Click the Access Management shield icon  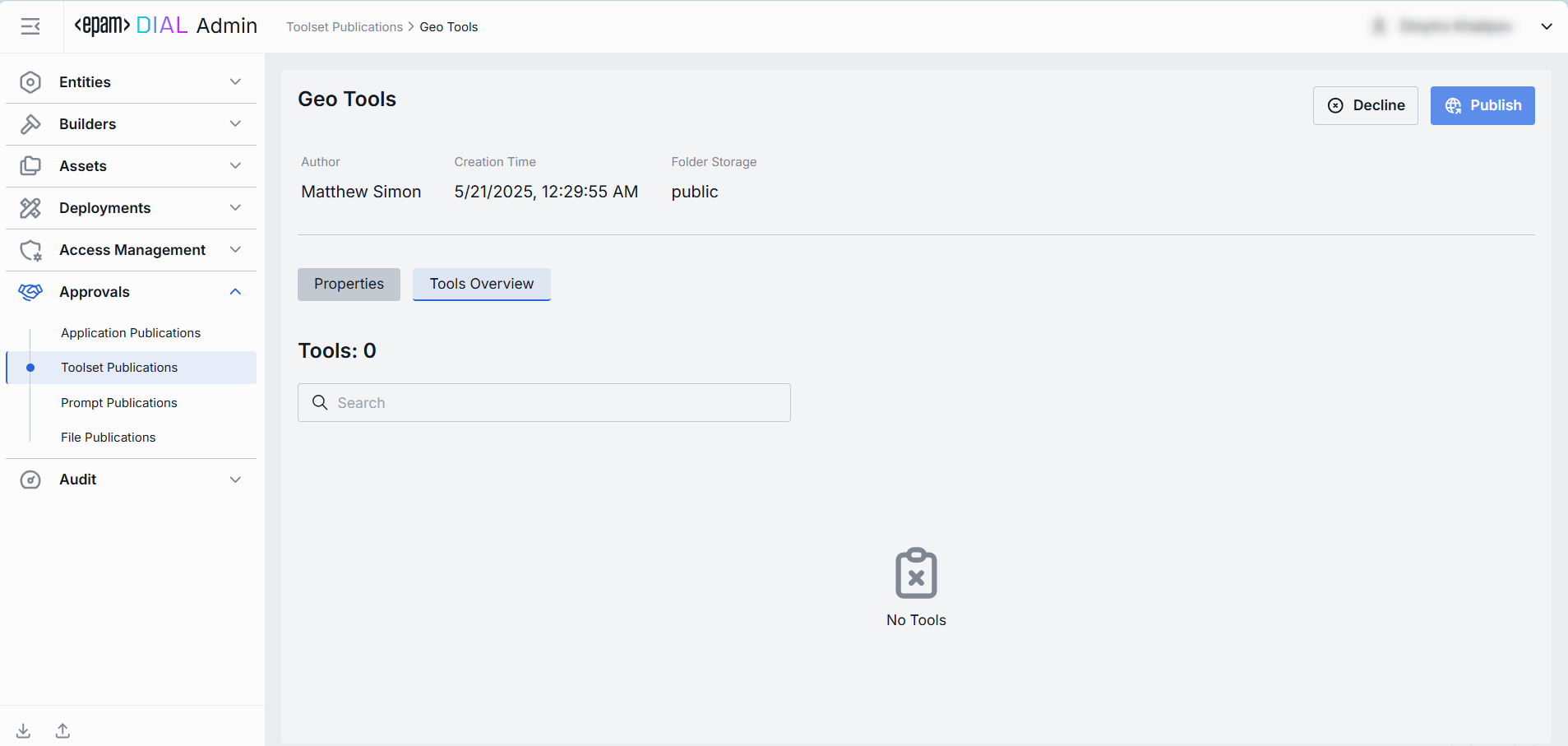tap(30, 250)
